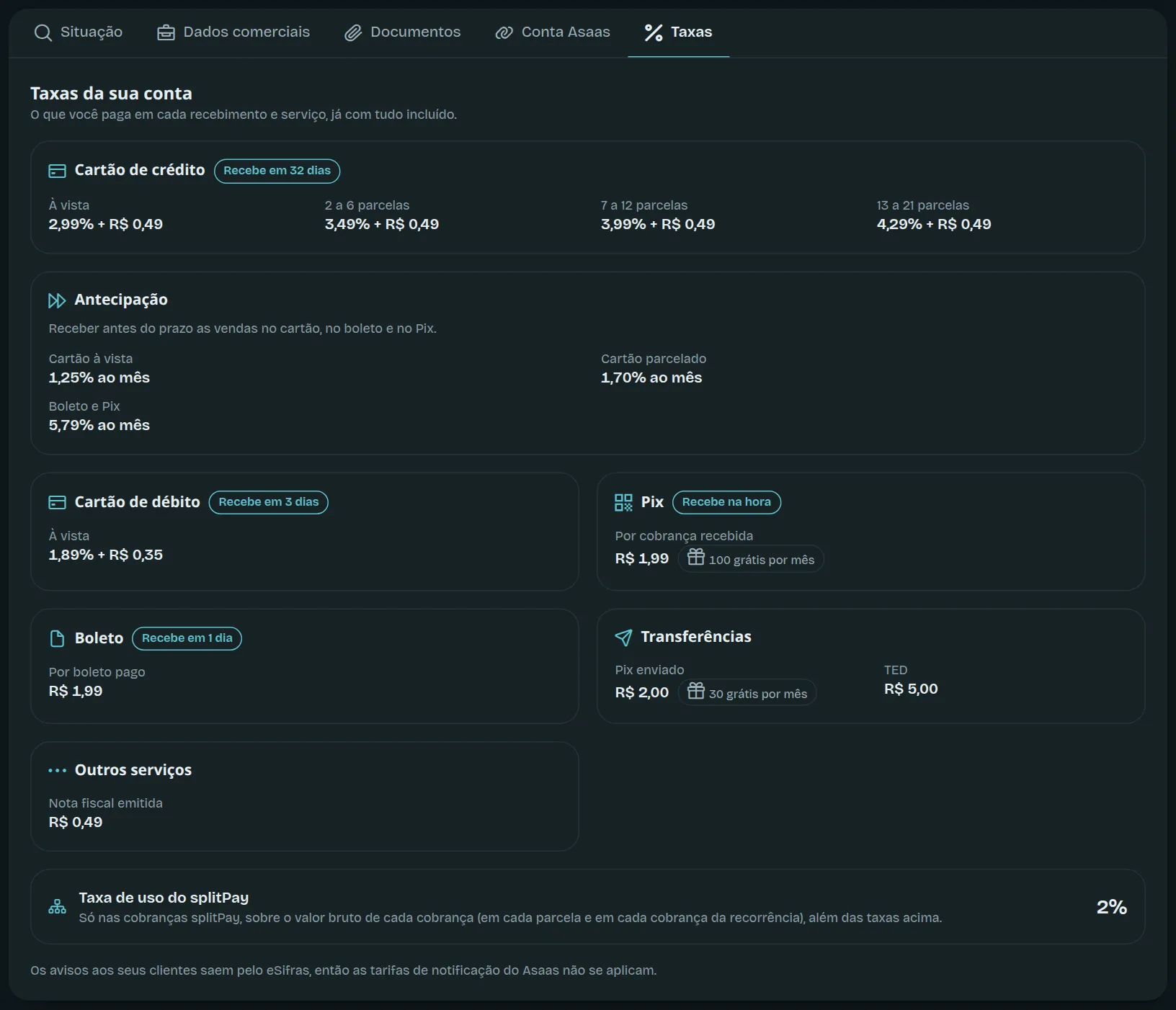
Task: Switch to the Dados comerciais tab
Action: [233, 32]
